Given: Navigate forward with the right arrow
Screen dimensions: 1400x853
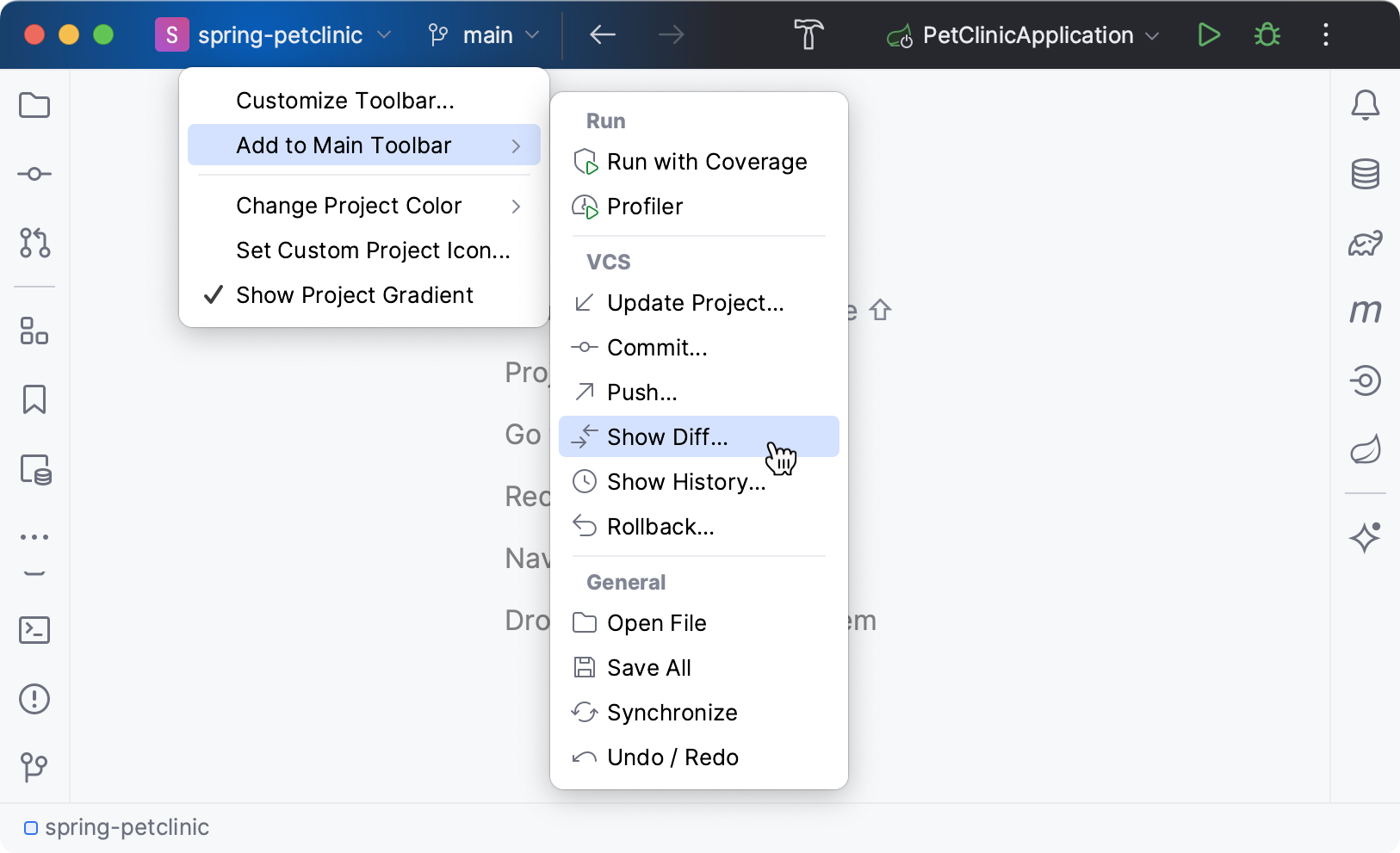Looking at the screenshot, I should click(x=672, y=35).
